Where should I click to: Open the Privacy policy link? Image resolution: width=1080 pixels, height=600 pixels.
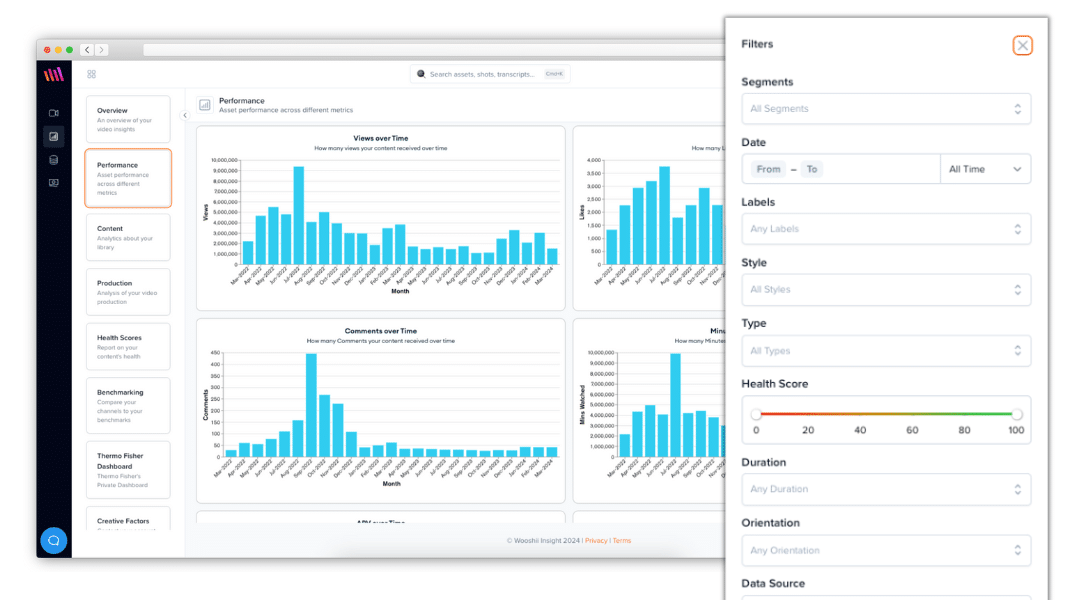coord(596,540)
